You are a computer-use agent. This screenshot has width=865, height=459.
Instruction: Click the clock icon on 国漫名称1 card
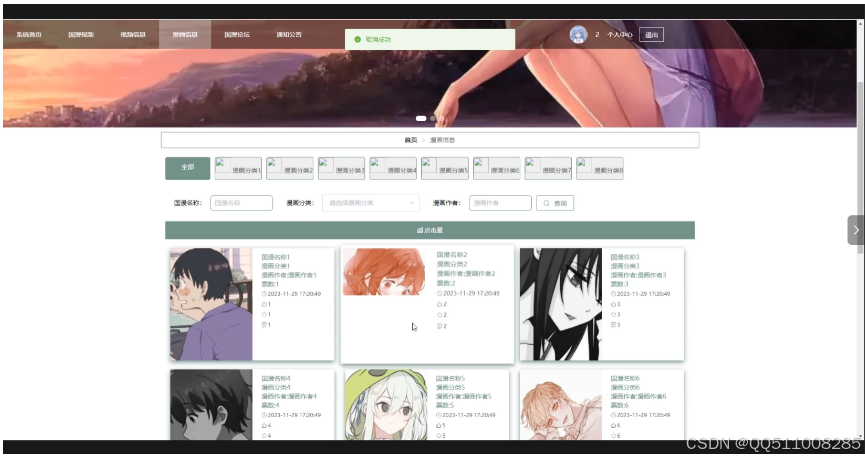point(264,294)
